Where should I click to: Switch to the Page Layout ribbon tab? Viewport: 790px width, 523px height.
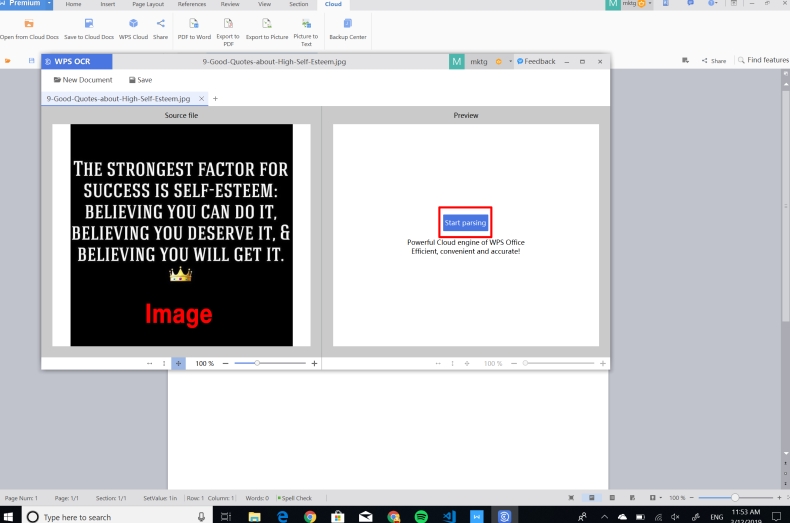[147, 4]
